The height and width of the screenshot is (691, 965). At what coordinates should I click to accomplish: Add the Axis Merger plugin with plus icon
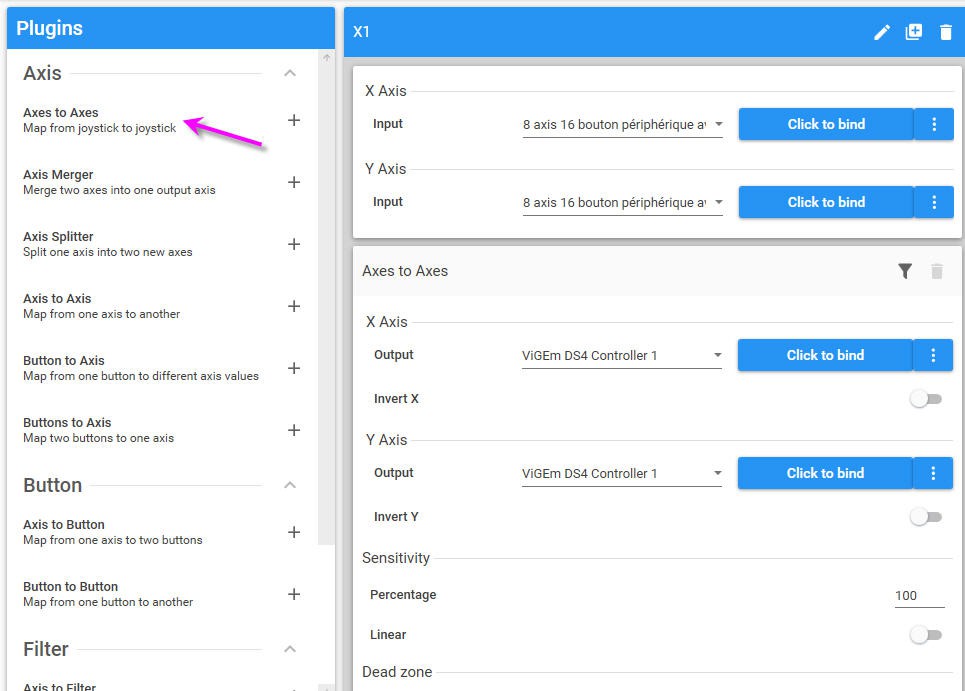[x=294, y=182]
